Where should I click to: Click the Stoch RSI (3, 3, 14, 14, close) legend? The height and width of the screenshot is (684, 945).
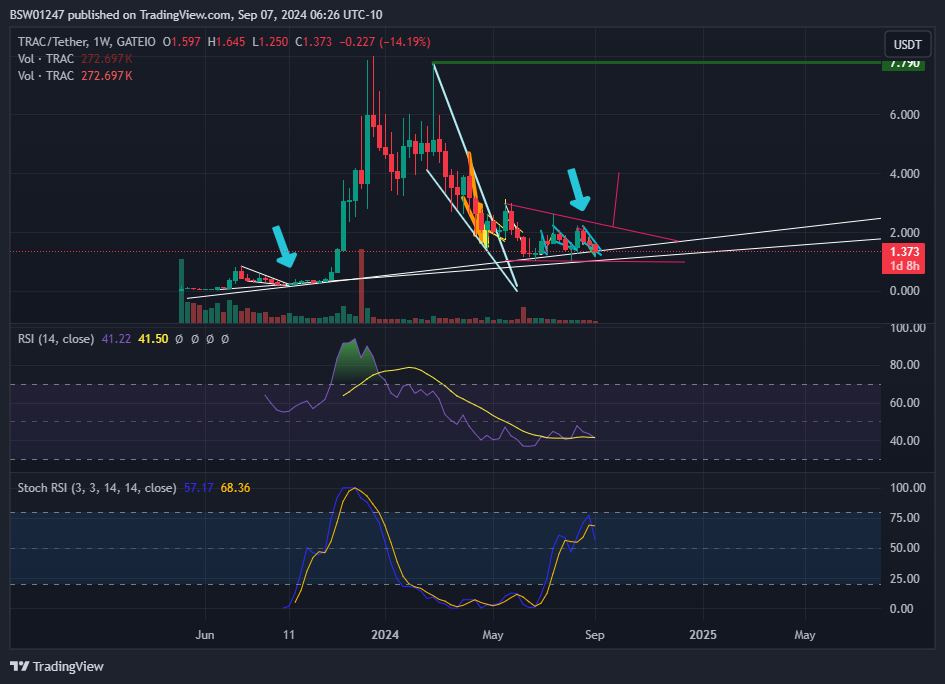pyautogui.click(x=97, y=488)
